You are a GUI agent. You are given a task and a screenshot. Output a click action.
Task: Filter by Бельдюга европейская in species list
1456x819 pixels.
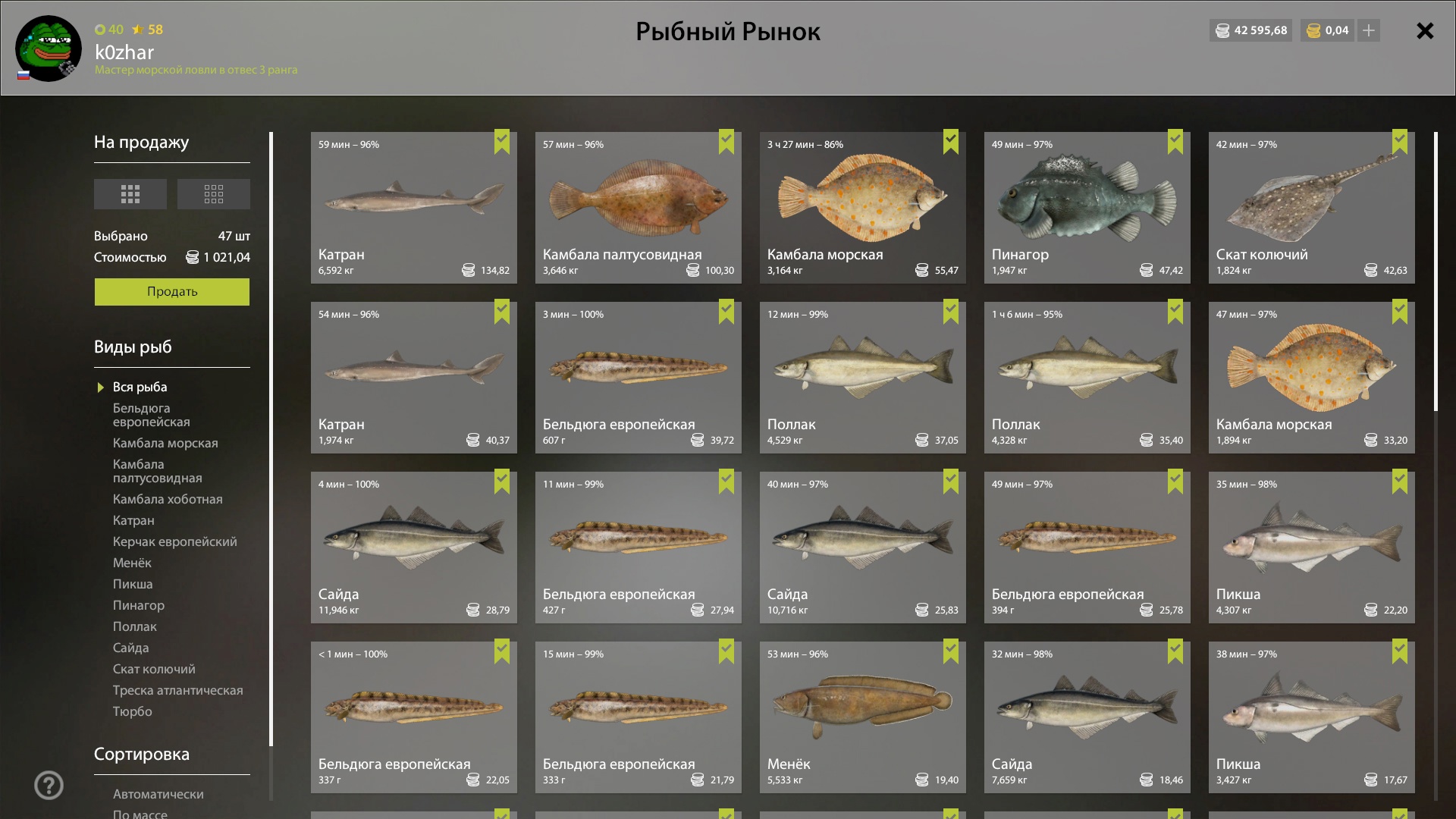tap(152, 415)
